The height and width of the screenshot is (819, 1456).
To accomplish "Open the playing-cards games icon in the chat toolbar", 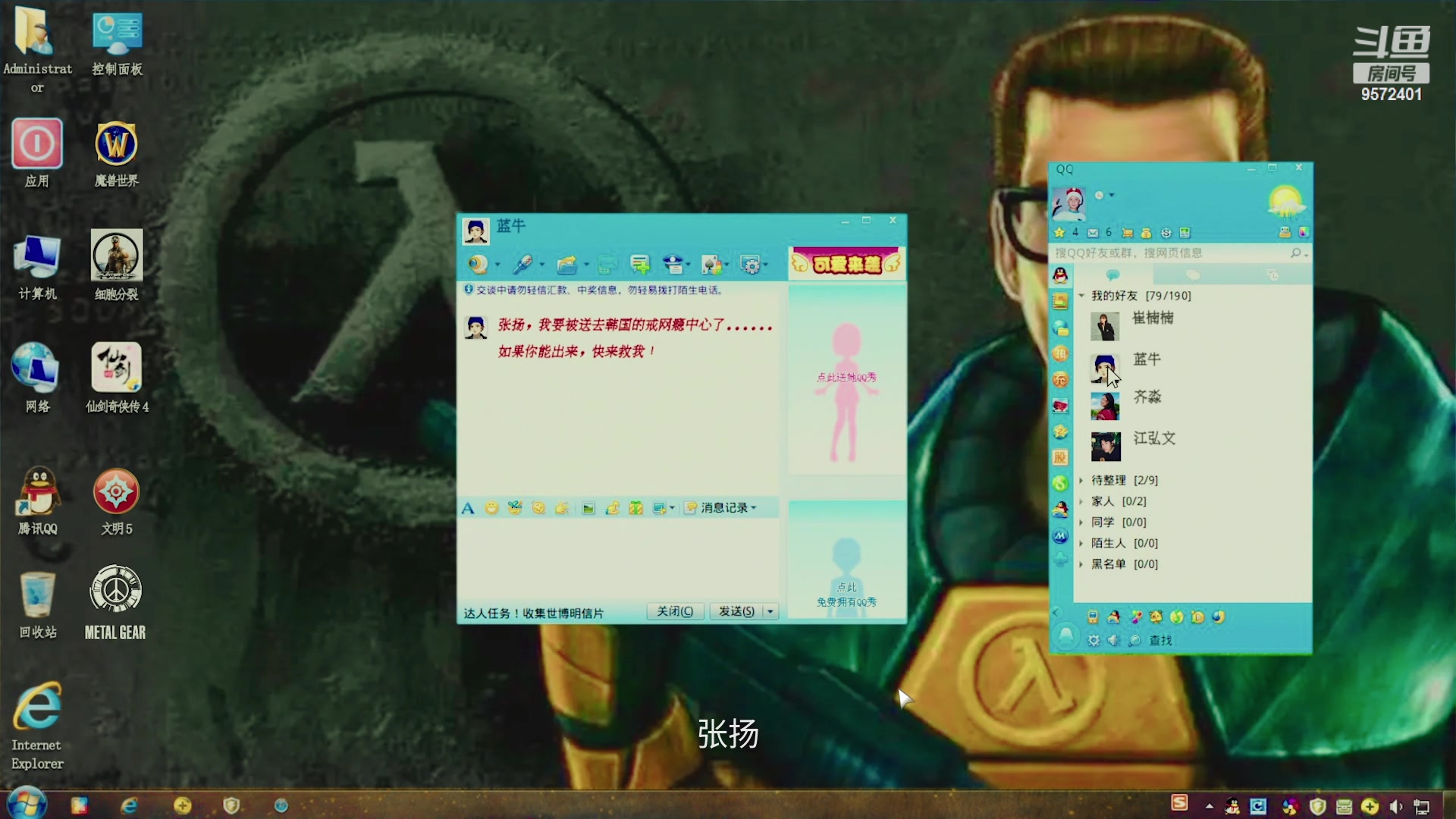I will click(x=711, y=264).
